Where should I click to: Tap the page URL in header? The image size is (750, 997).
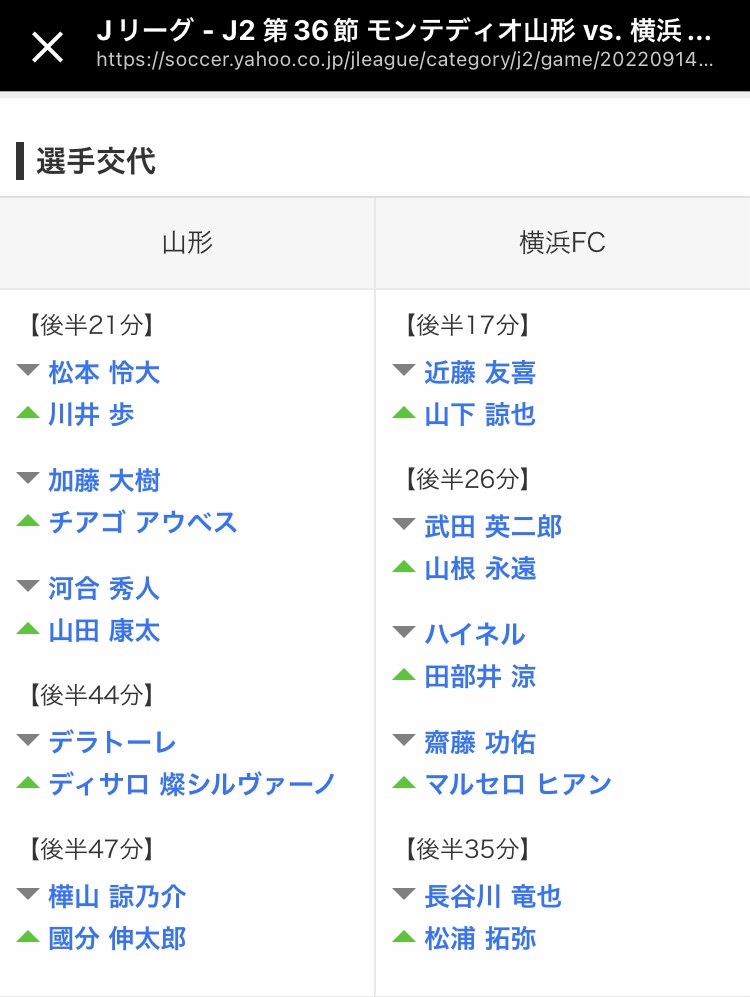(405, 60)
